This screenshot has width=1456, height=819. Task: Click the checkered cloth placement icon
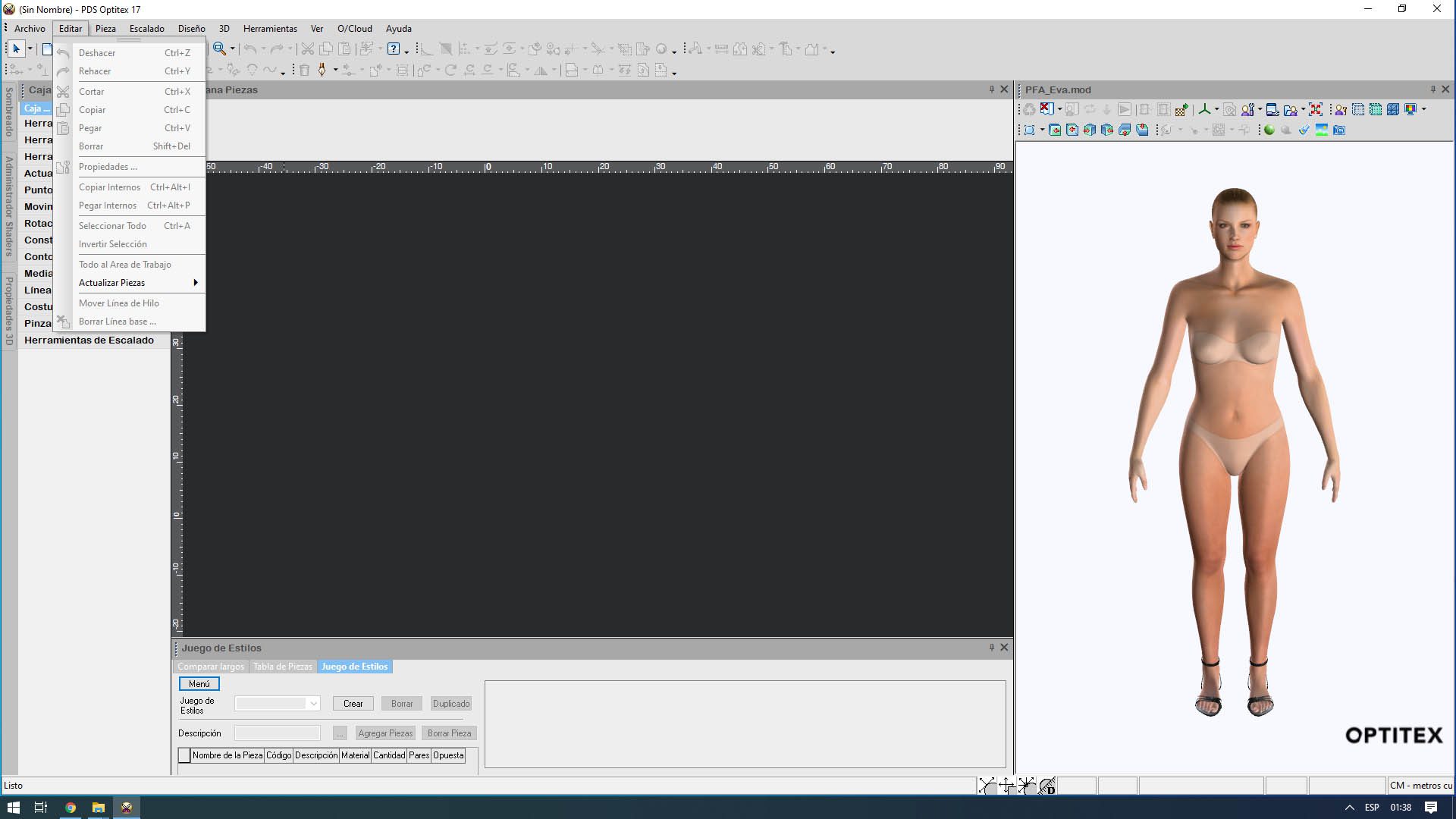(x=1181, y=110)
